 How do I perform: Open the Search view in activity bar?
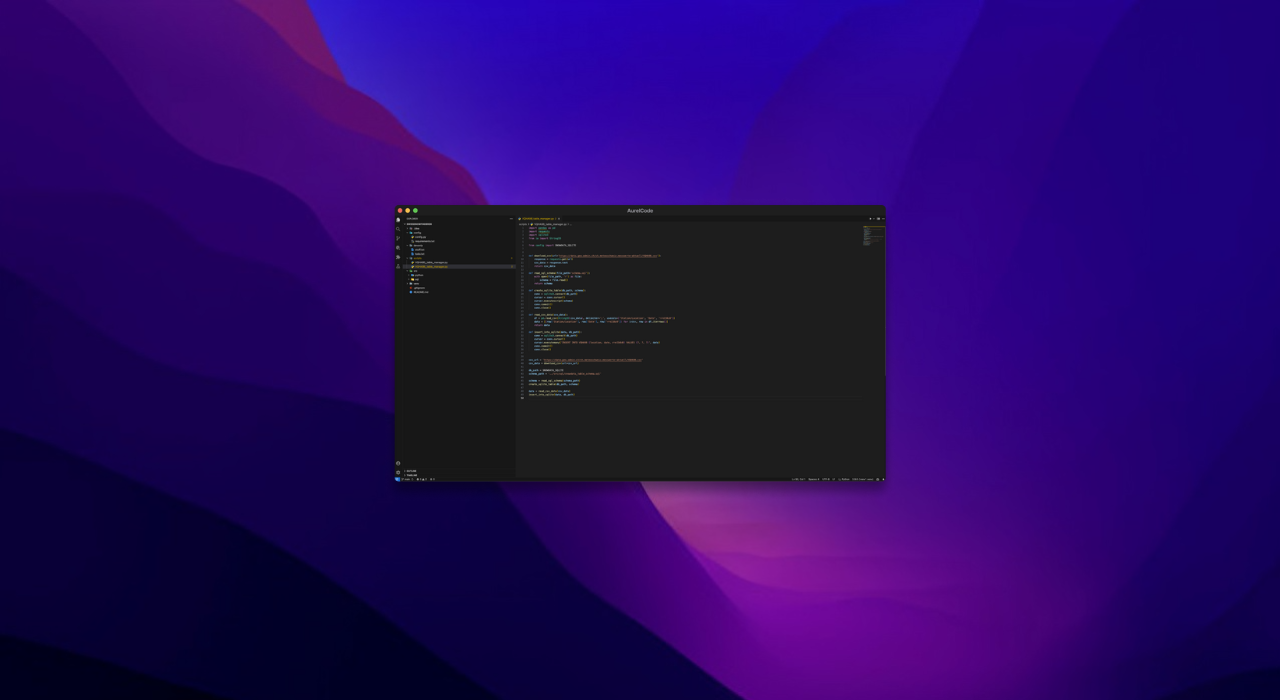398,229
